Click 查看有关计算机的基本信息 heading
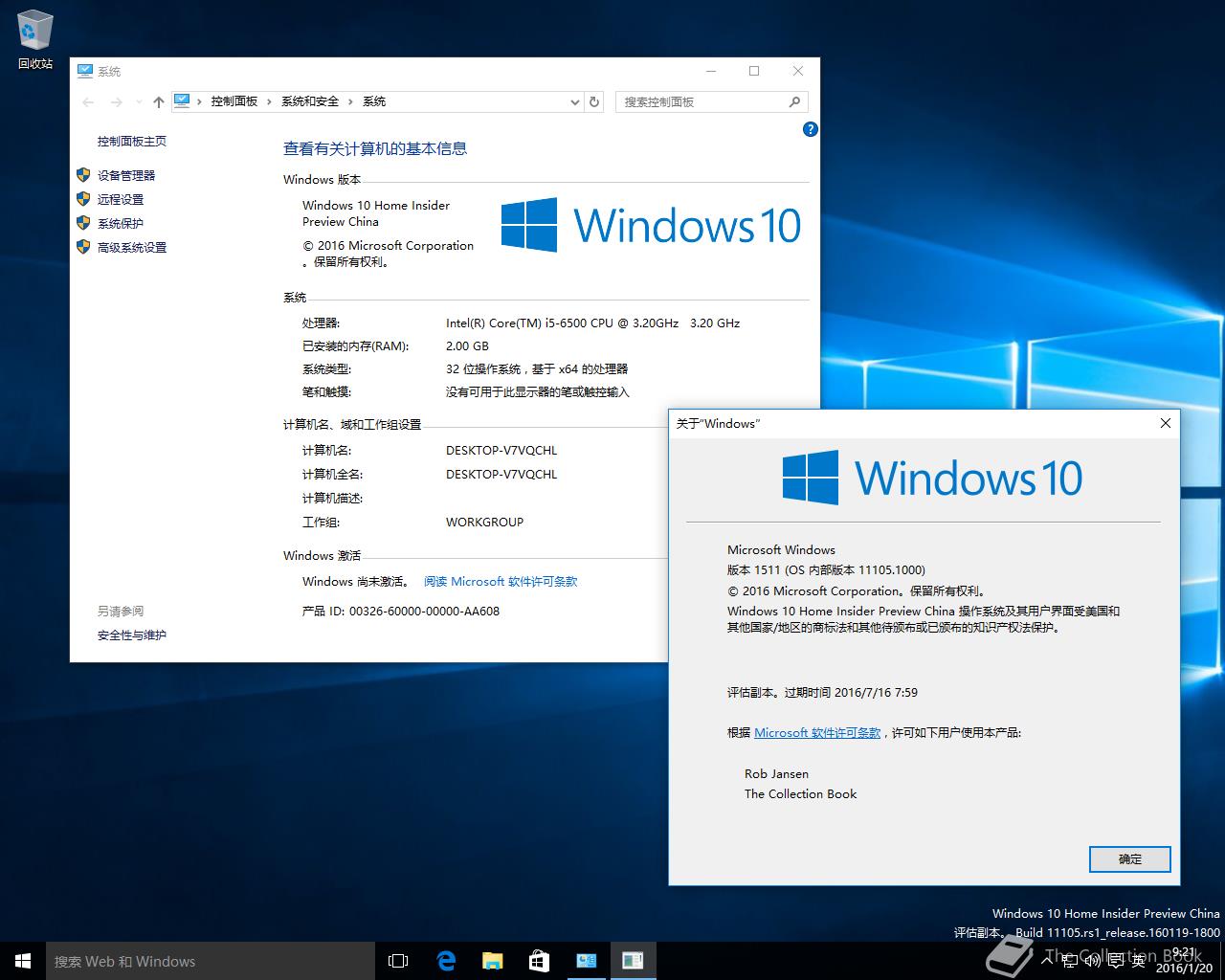This screenshot has width=1225, height=980. pos(375,149)
